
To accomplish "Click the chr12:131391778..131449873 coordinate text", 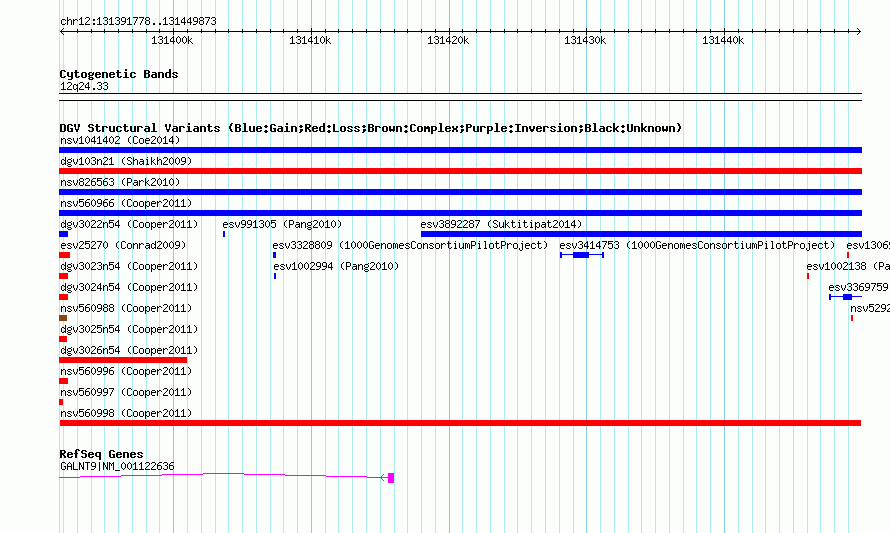I will (x=138, y=22).
